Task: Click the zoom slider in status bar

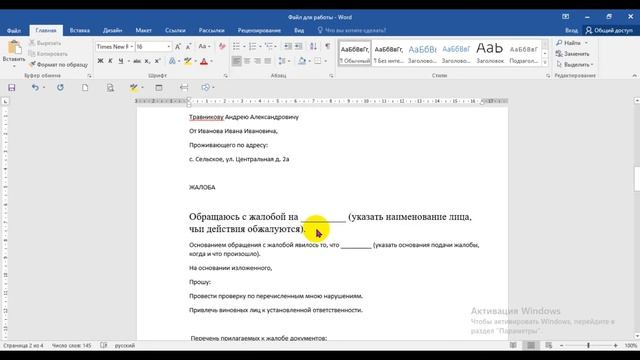Action: click(588, 345)
